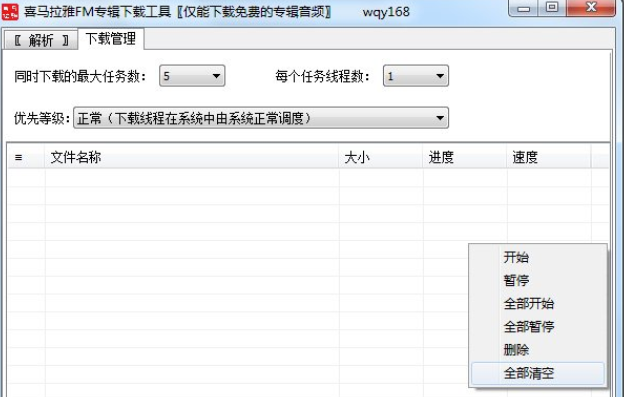Choose 暂停 from the context menu
Screen dimensions: 624x397
pos(538,280)
